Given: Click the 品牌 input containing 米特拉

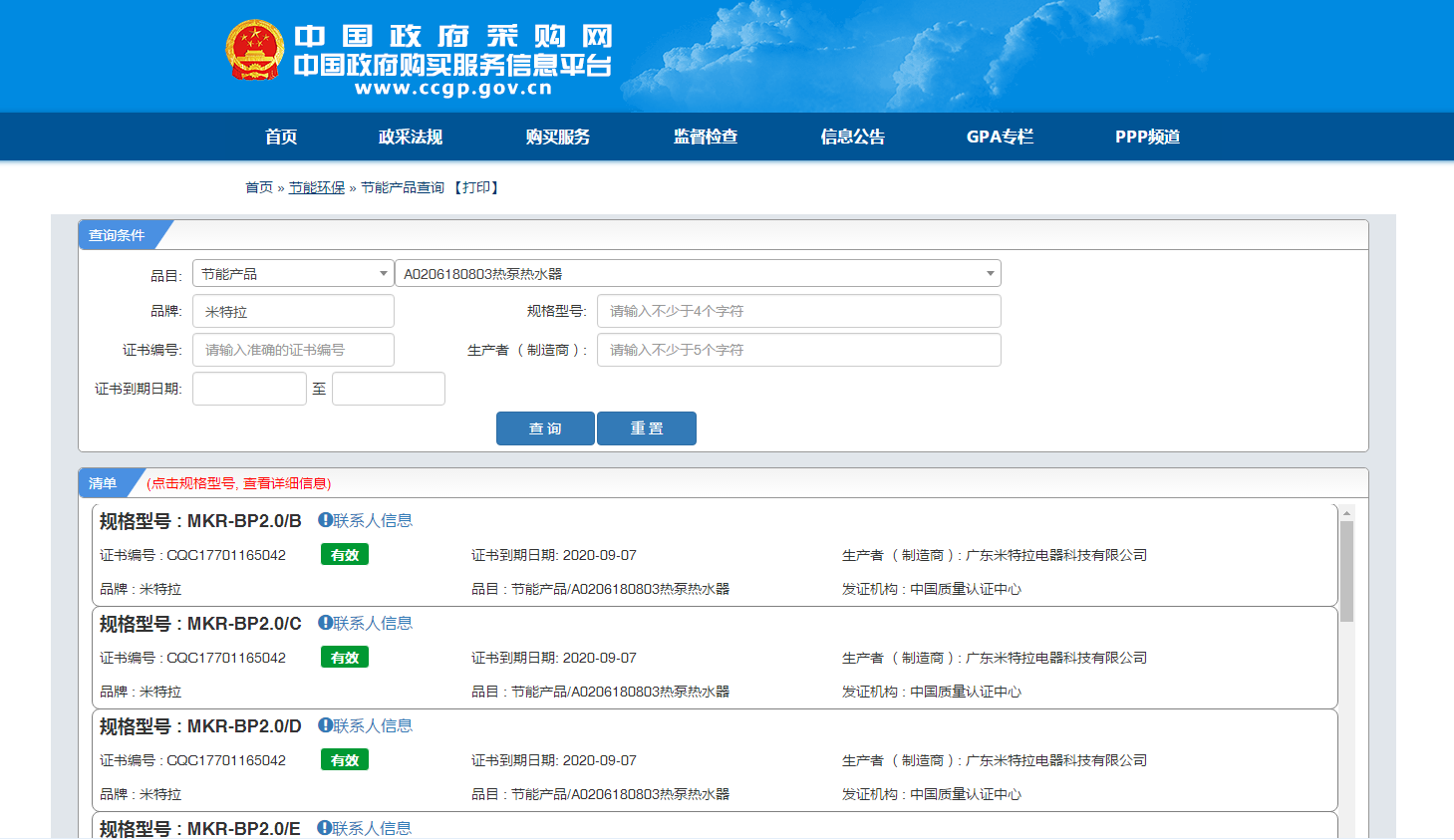Looking at the screenshot, I should pos(293,311).
